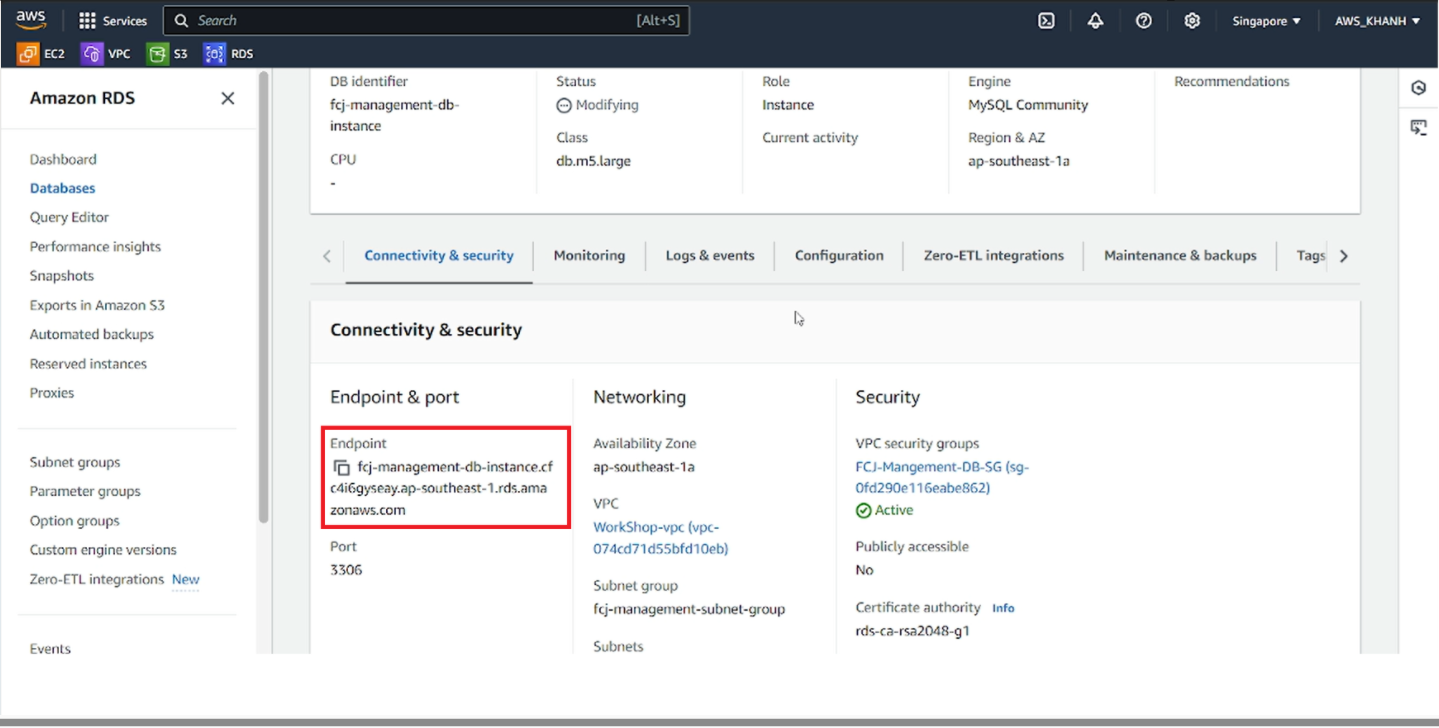Open the notifications bell
Viewport: 1439px width, 728px height.
pos(1095,20)
